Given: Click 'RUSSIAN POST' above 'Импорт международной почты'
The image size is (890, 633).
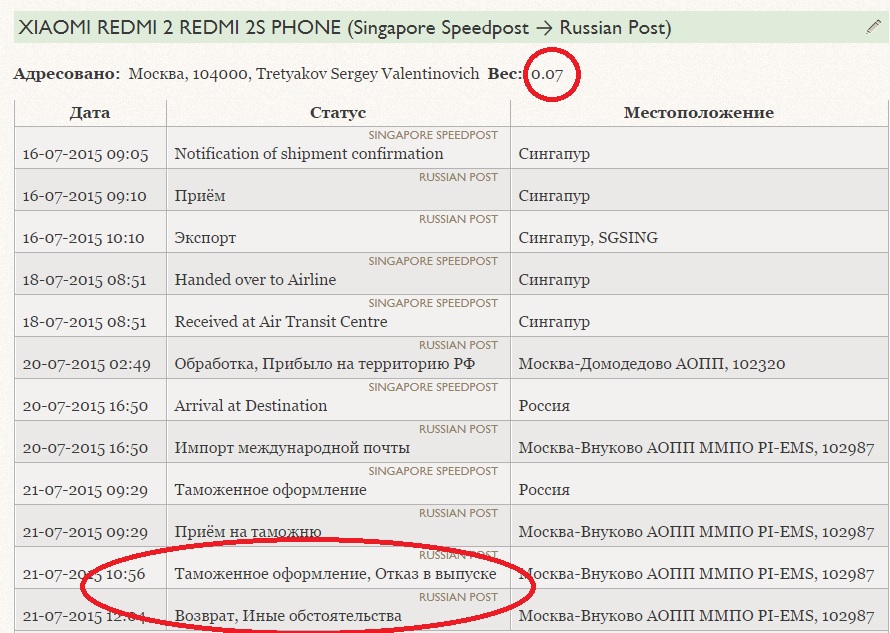Looking at the screenshot, I should click(x=458, y=429).
